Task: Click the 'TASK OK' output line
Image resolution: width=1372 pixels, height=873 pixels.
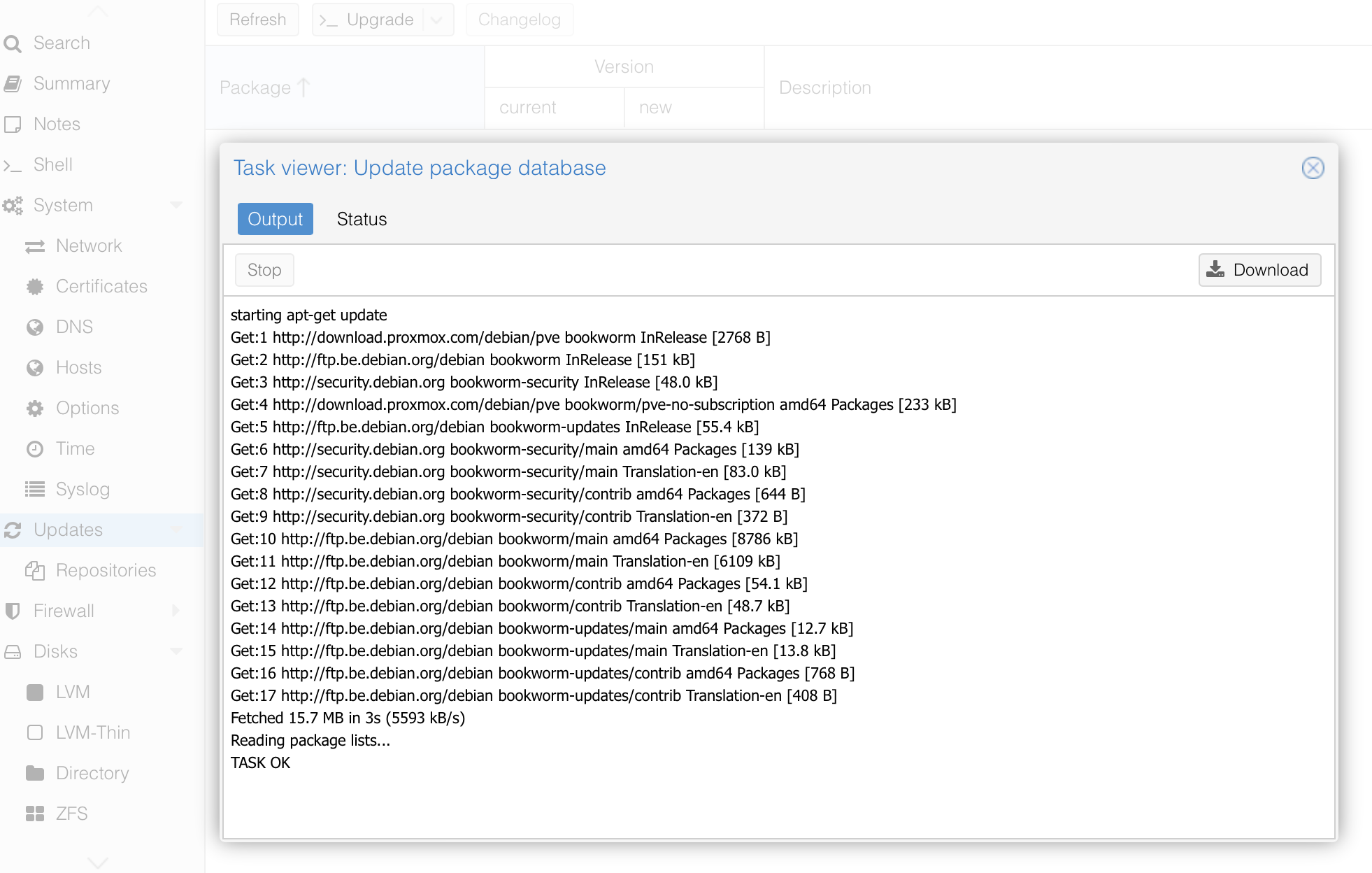Action: tap(260, 762)
